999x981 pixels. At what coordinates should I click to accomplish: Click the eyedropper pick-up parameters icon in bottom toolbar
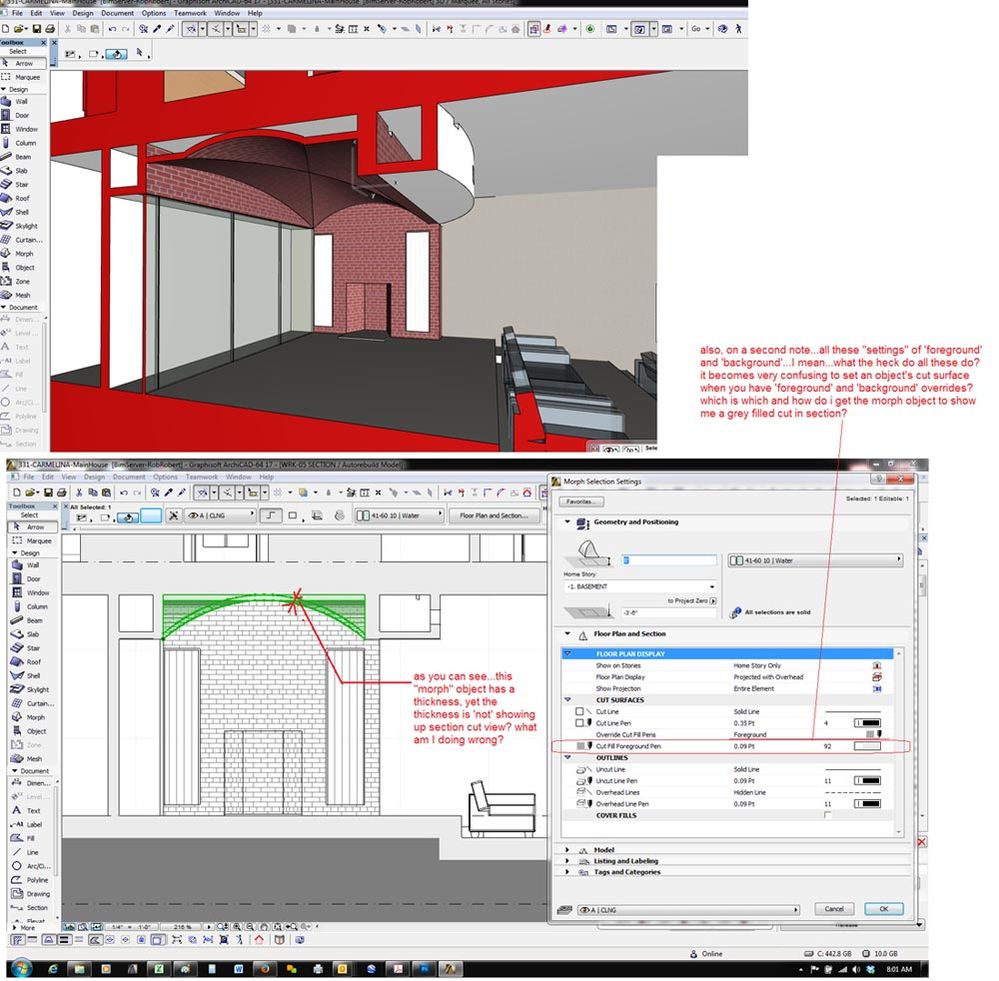[x=168, y=492]
